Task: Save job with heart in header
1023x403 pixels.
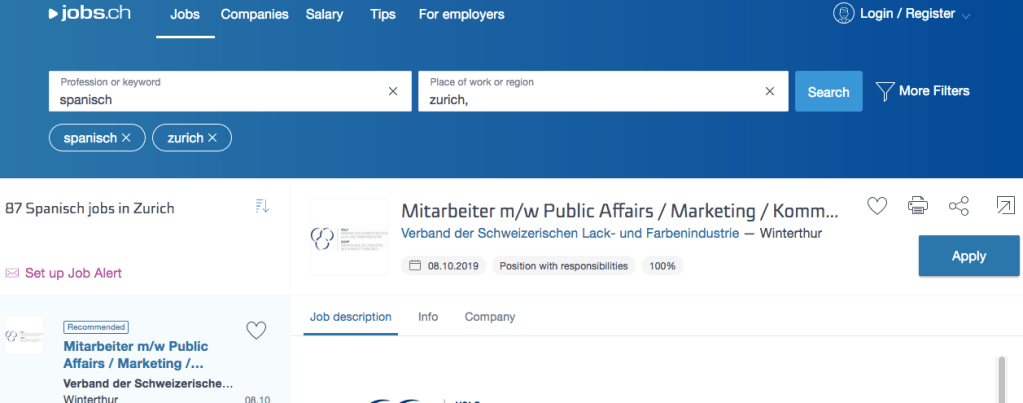Action: (876, 206)
